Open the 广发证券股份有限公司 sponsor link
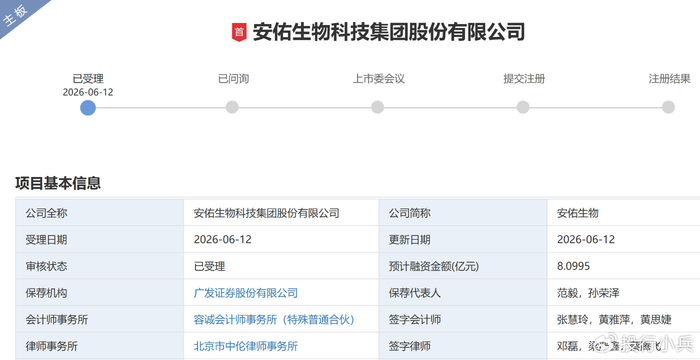This screenshot has width=700, height=360. (x=246, y=293)
